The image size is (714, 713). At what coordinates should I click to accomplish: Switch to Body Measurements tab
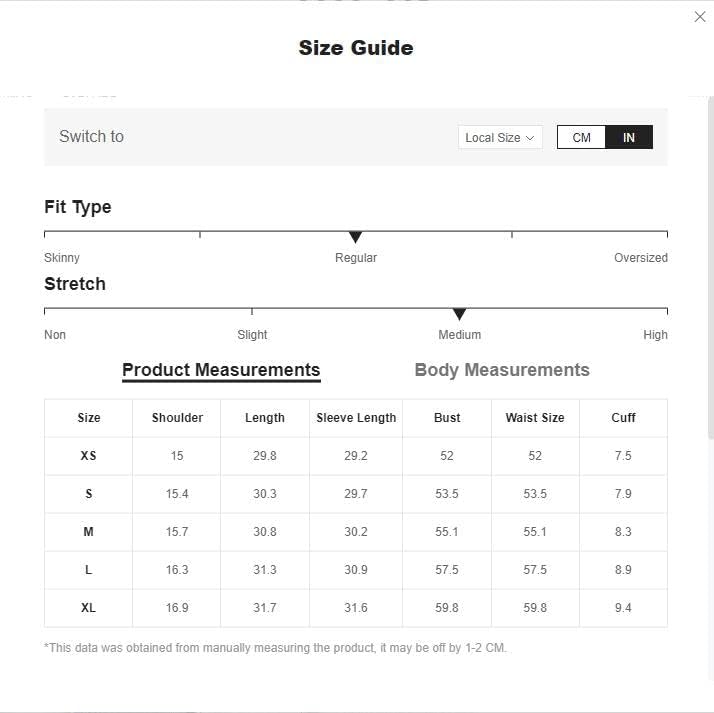(x=502, y=370)
